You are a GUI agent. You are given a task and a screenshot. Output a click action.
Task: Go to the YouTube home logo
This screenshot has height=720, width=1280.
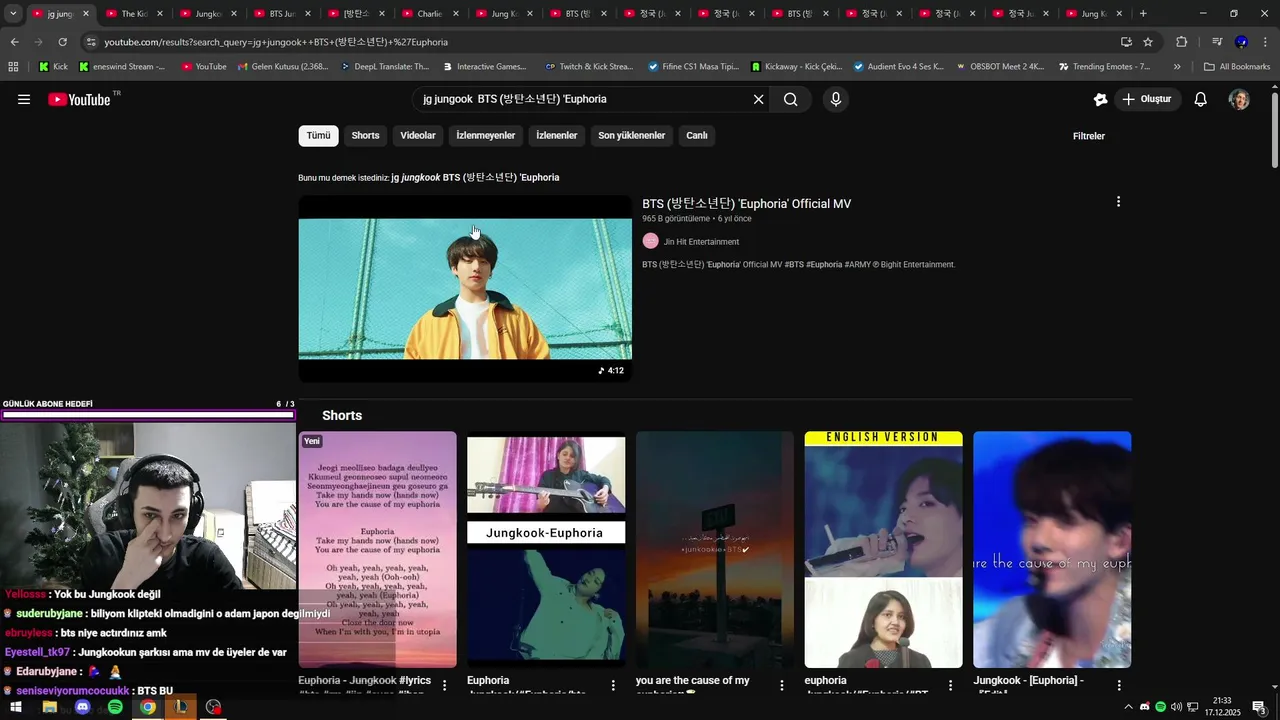(80, 99)
